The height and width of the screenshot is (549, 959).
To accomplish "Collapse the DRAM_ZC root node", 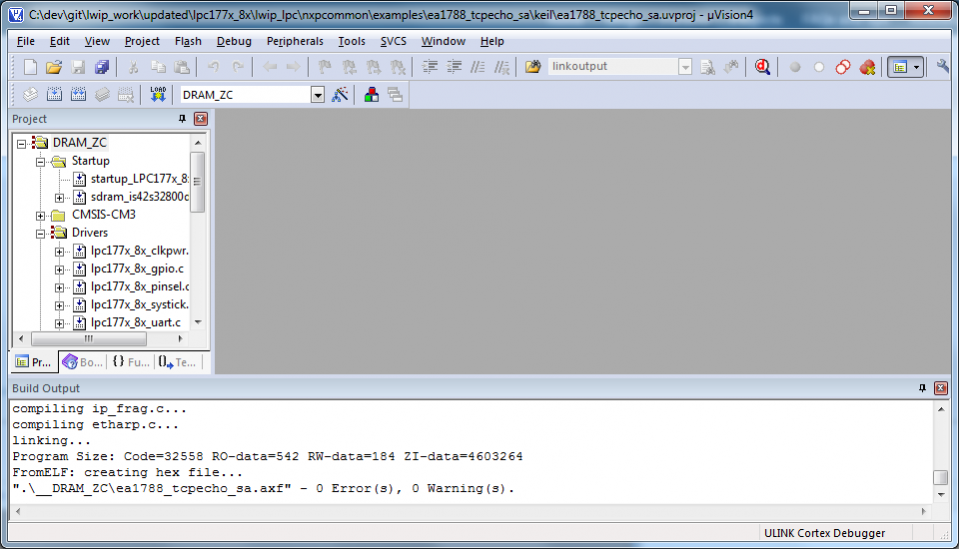I will [21, 144].
